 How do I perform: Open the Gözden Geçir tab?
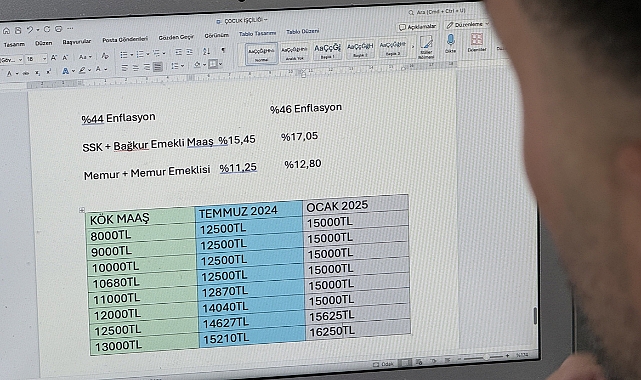176,37
